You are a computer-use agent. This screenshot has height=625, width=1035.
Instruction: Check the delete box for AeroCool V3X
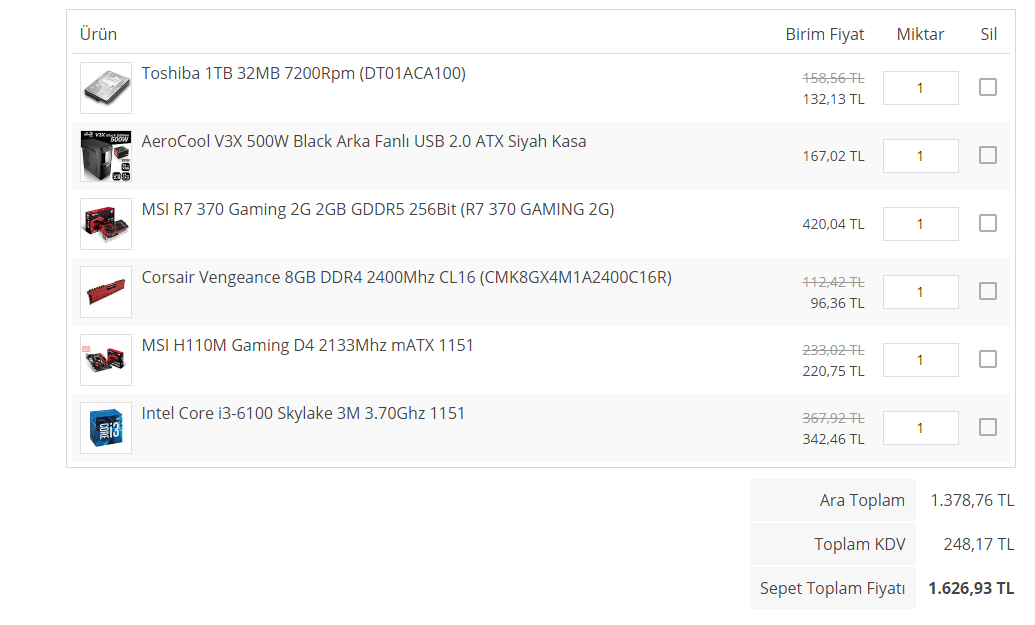(987, 155)
